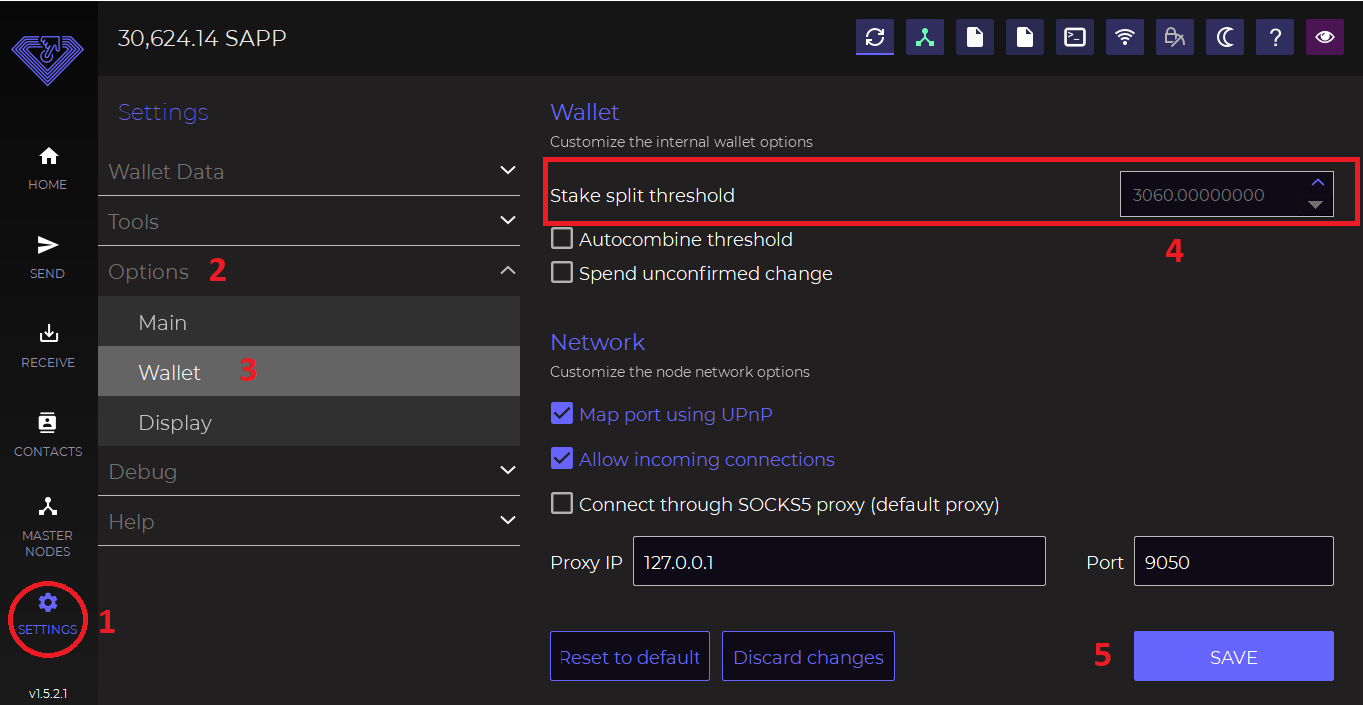This screenshot has height=705, width=1363.
Task: Enable Spend unconfirmed change checkbox
Action: 562,273
